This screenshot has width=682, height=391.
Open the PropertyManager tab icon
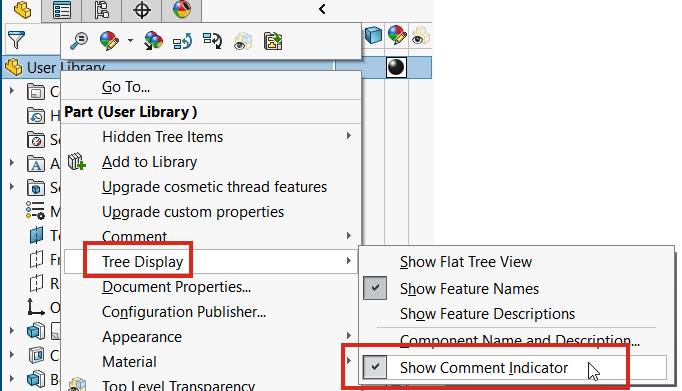tap(61, 10)
